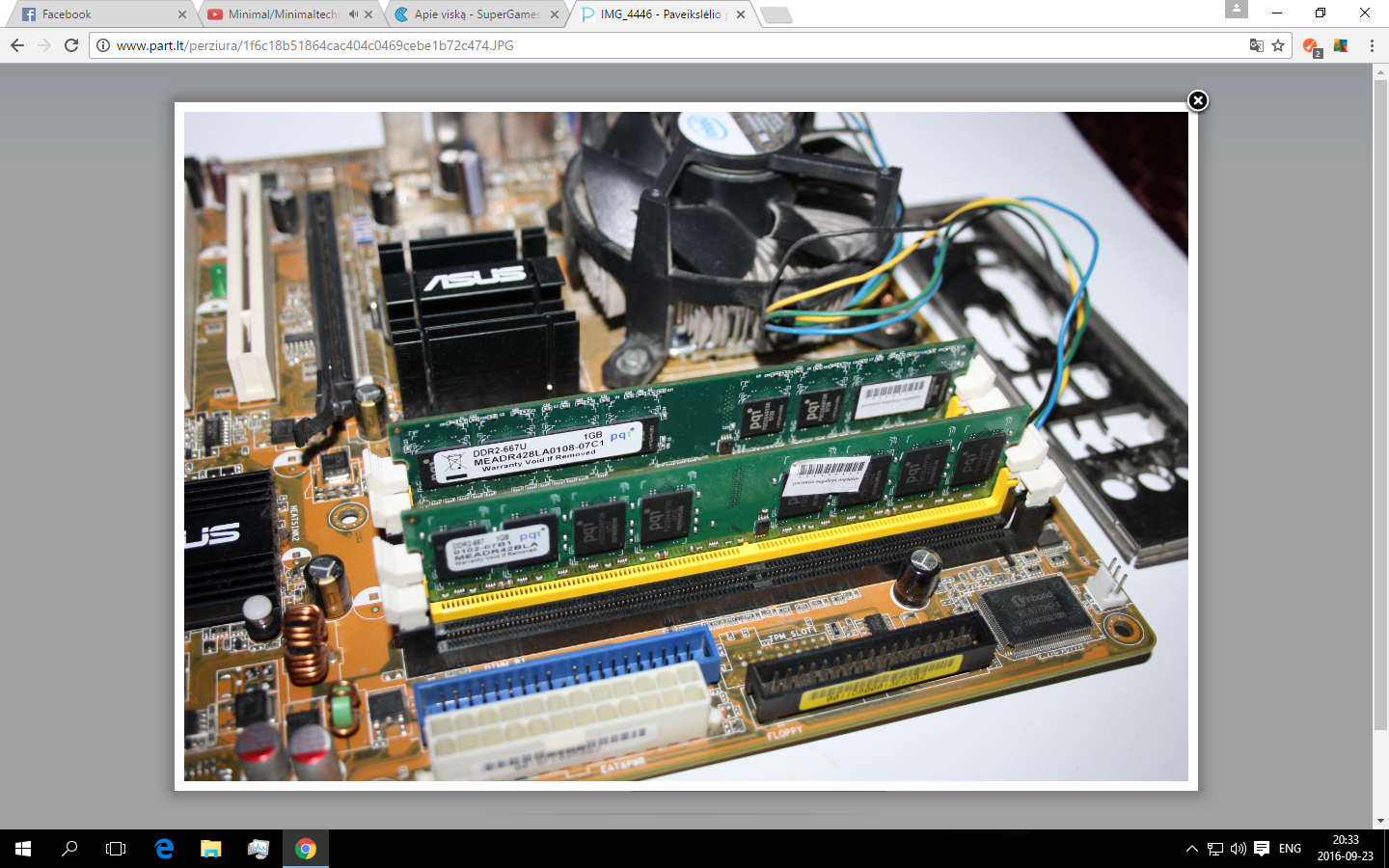Close the Minimal/Minimaltech tab

pyautogui.click(x=368, y=14)
